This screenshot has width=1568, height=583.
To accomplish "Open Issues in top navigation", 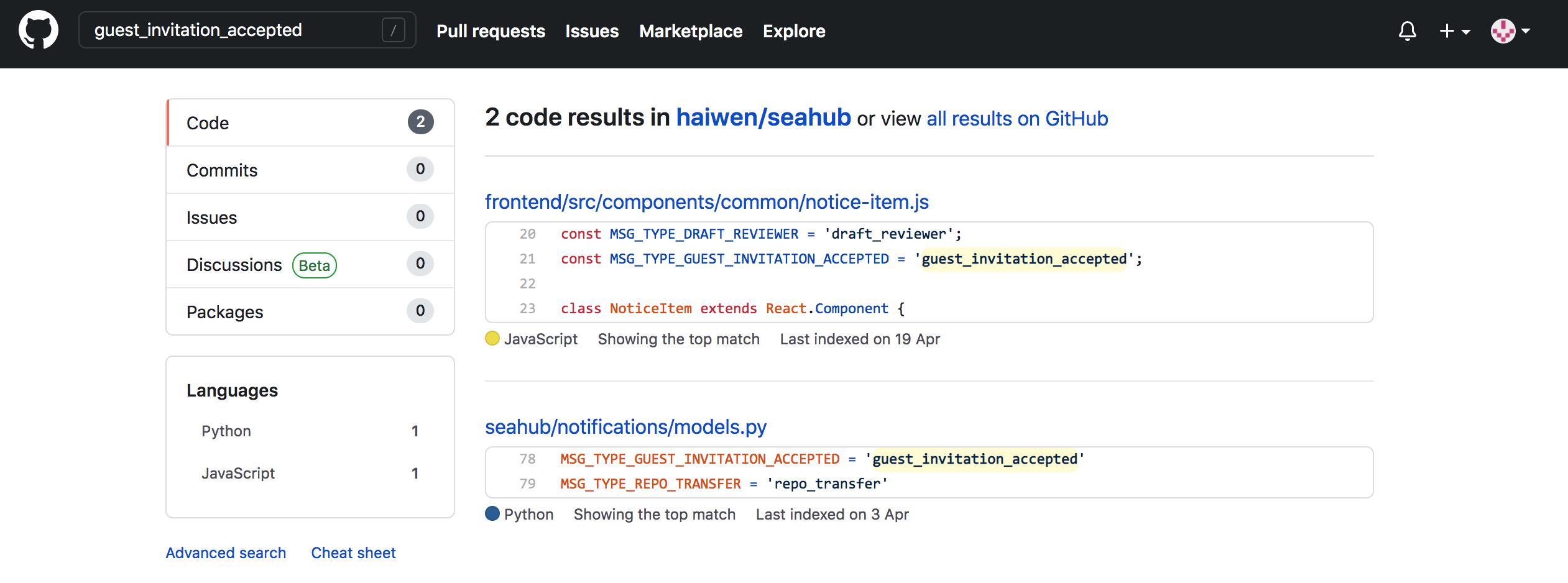I will tap(592, 31).
